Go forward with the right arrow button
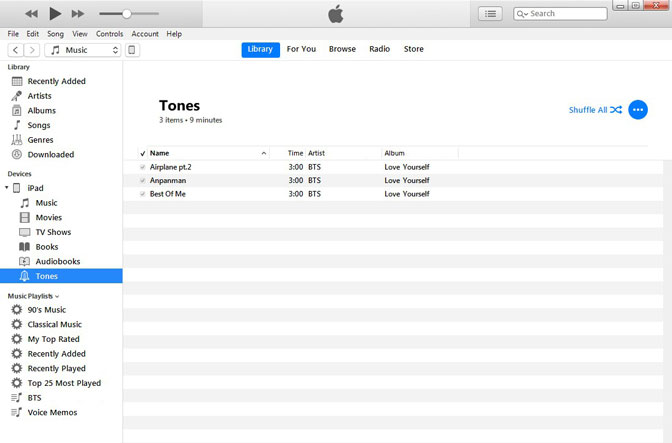Viewport: 672px width, 443px height. 32,50
